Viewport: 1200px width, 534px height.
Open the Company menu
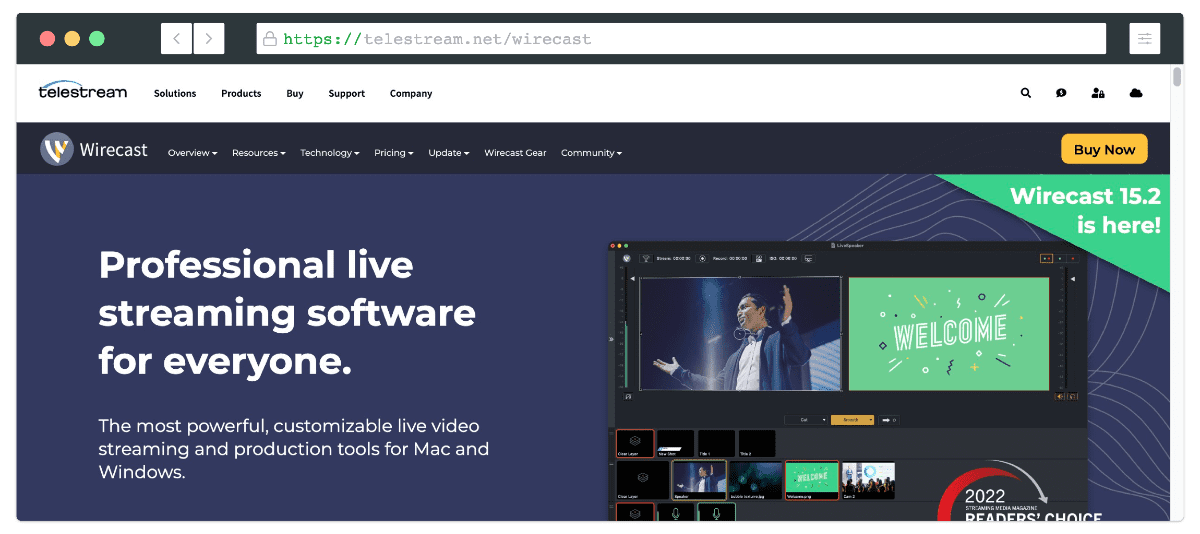[x=411, y=94]
